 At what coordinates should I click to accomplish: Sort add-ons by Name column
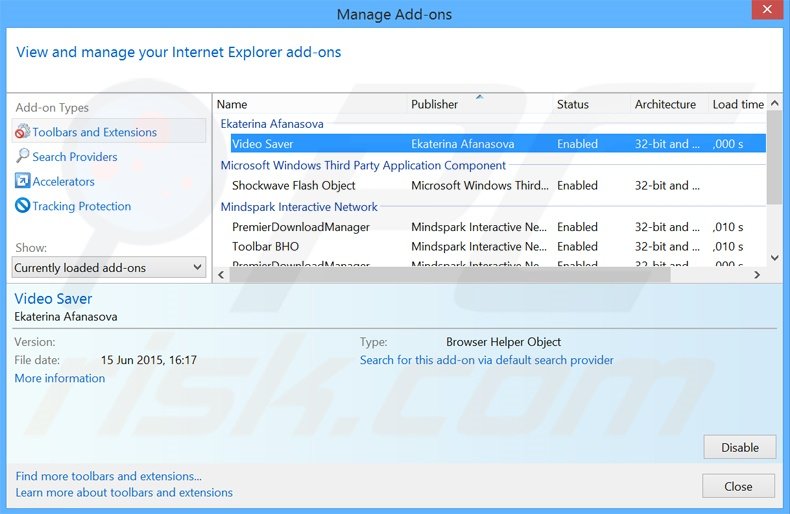click(232, 104)
